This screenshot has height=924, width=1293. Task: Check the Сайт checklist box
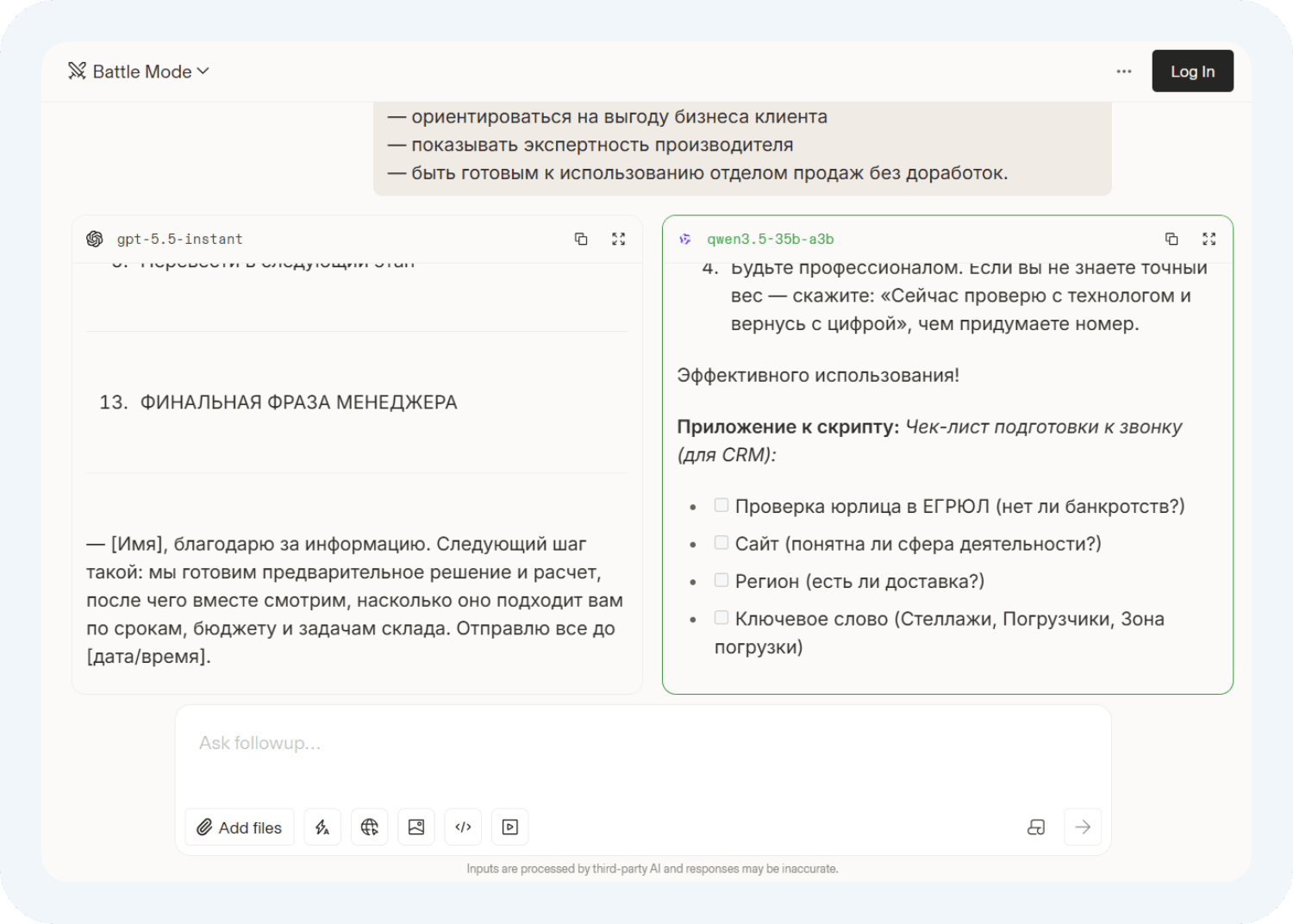coord(721,542)
